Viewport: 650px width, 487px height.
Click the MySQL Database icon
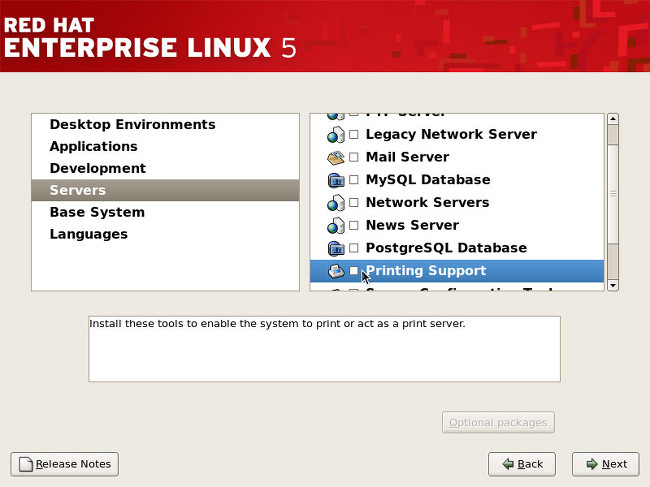point(336,180)
